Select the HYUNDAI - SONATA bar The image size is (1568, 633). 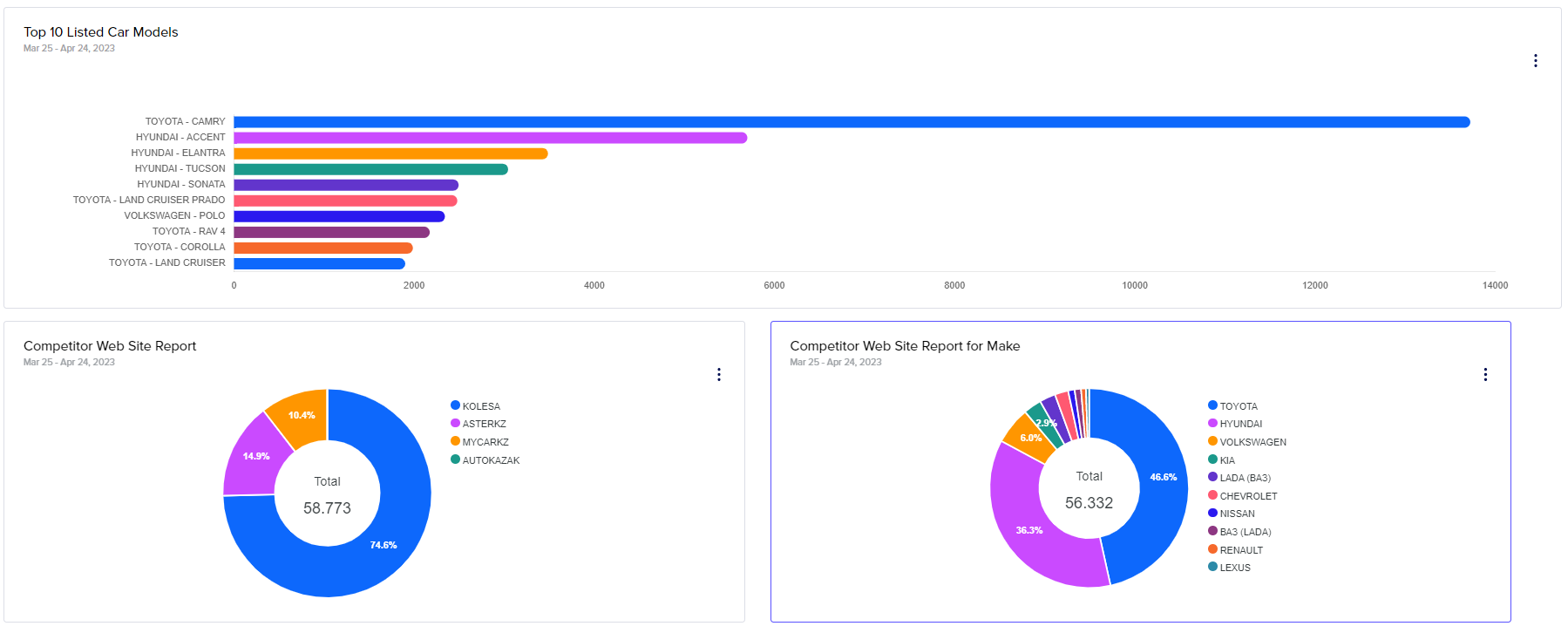(x=346, y=185)
